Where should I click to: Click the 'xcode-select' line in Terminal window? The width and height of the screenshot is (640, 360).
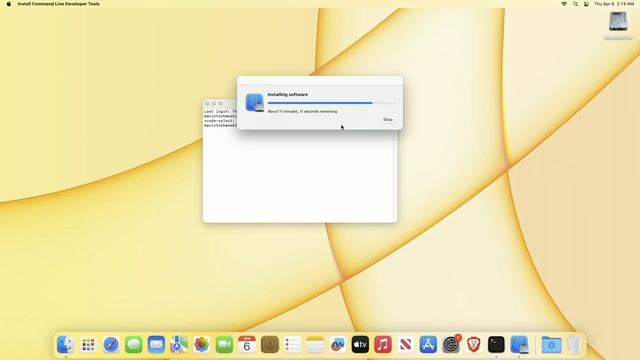click(220, 121)
